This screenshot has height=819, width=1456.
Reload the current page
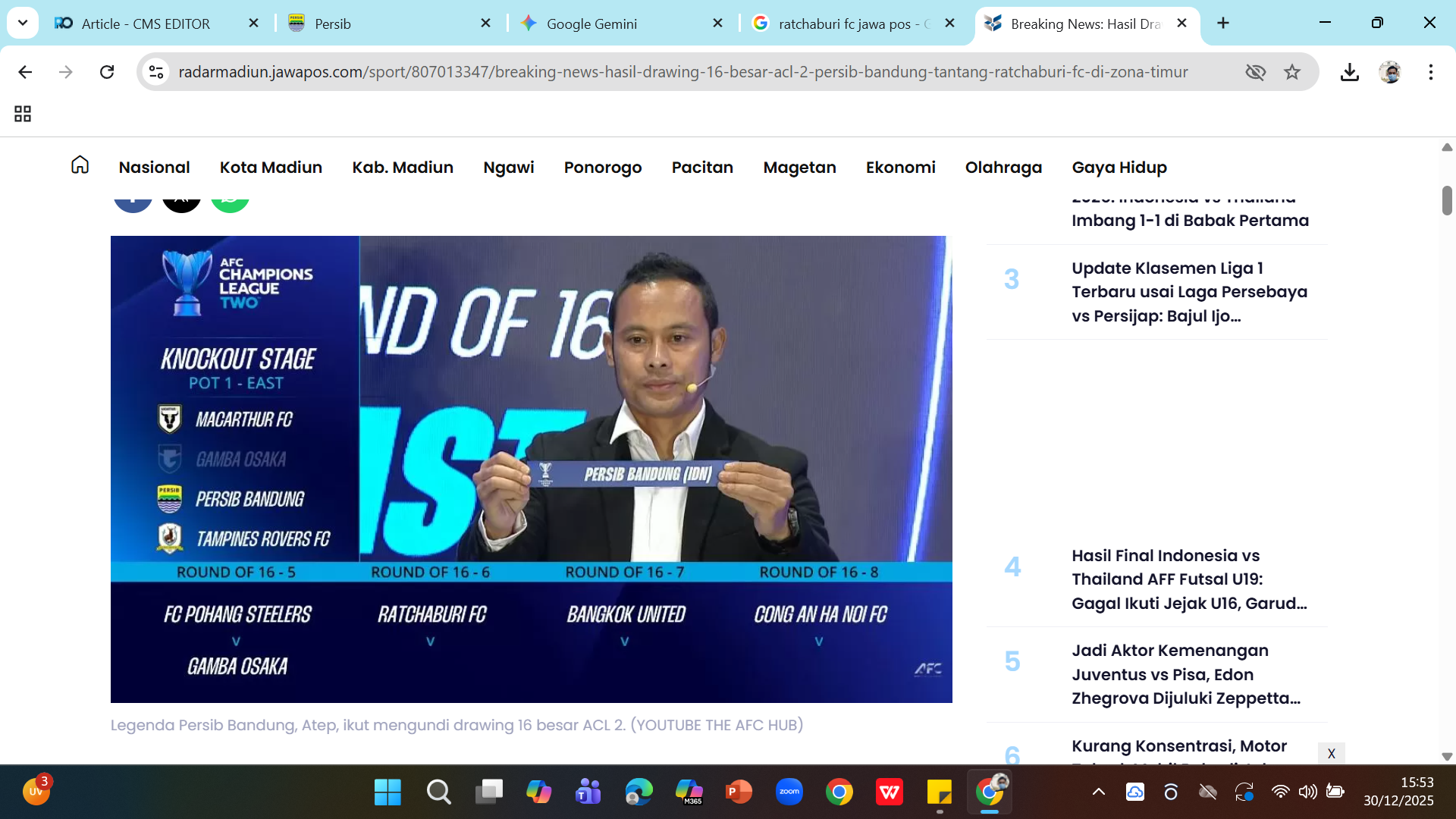107,72
